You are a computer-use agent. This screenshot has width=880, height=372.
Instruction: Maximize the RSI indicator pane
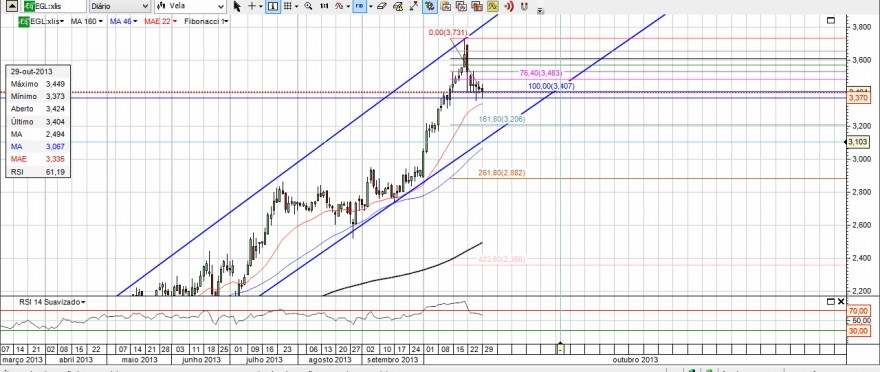coord(831,302)
